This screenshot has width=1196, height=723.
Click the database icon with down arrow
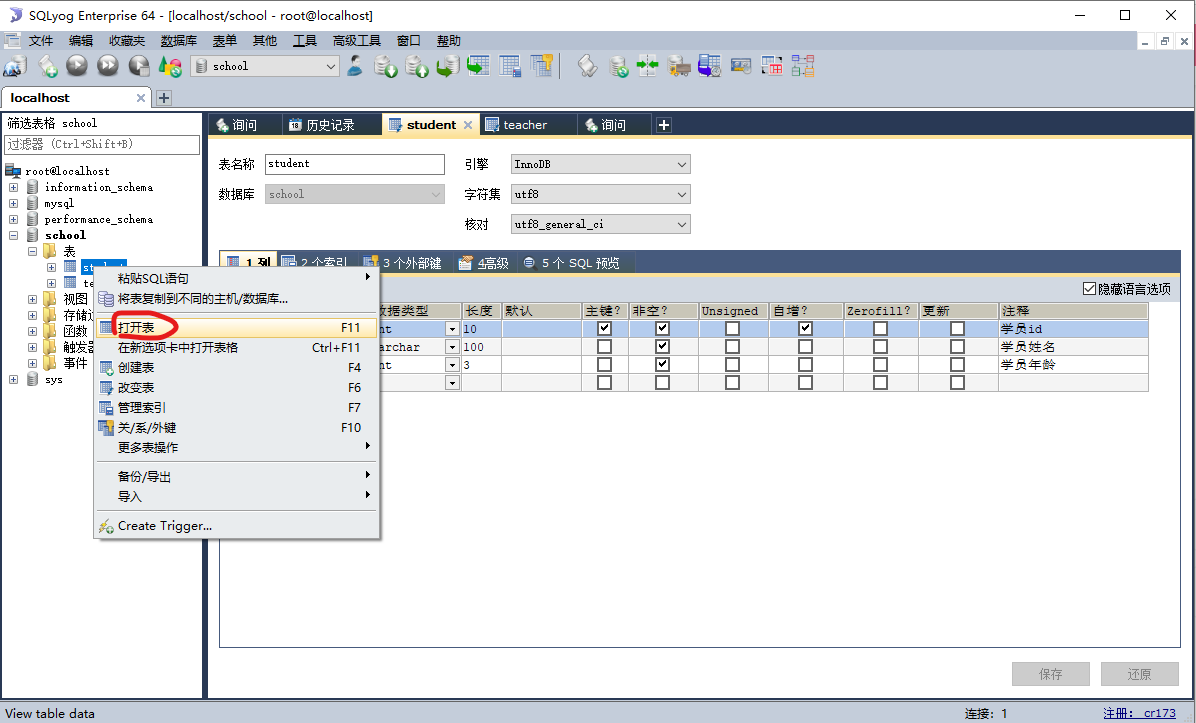click(x=386, y=66)
